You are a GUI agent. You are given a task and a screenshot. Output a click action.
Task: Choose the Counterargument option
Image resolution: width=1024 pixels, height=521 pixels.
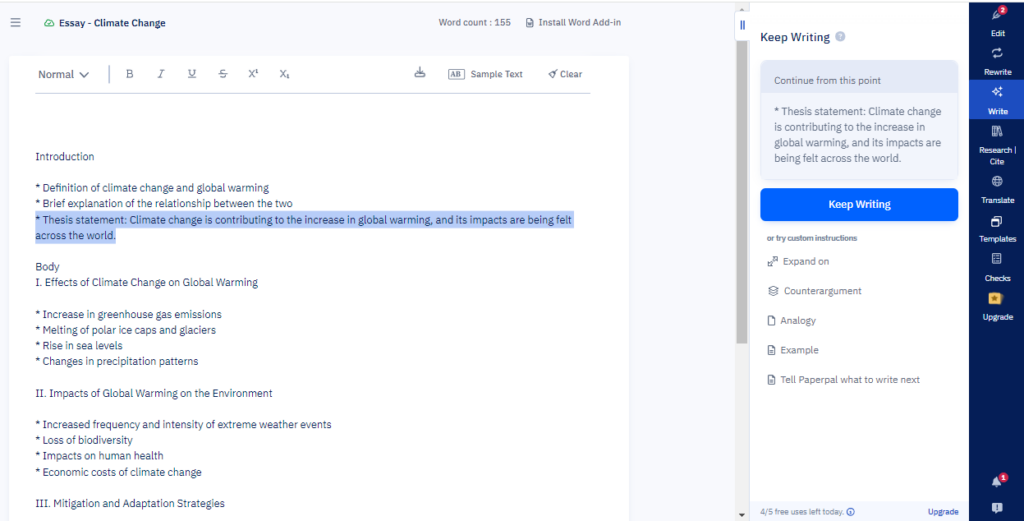(822, 291)
